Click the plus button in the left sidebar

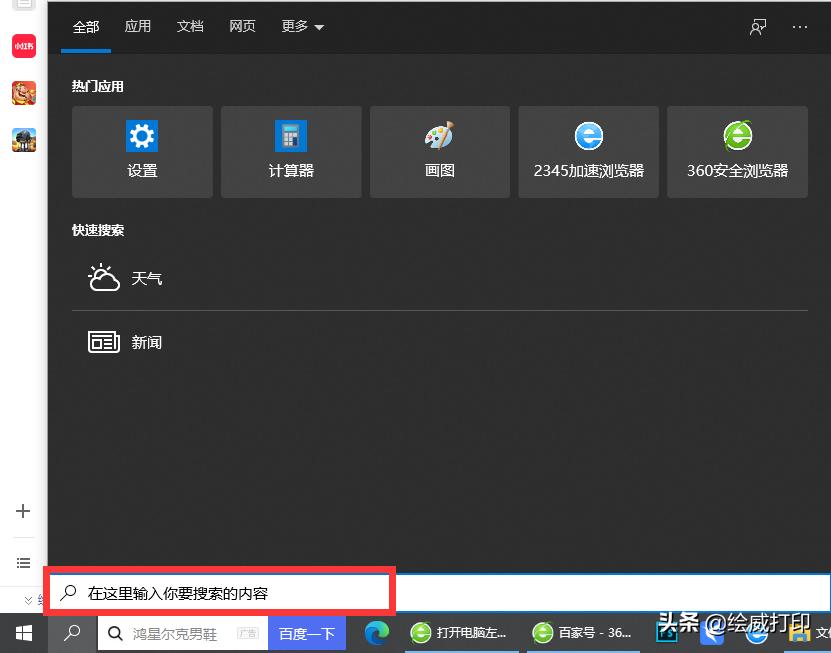pyautogui.click(x=23, y=511)
